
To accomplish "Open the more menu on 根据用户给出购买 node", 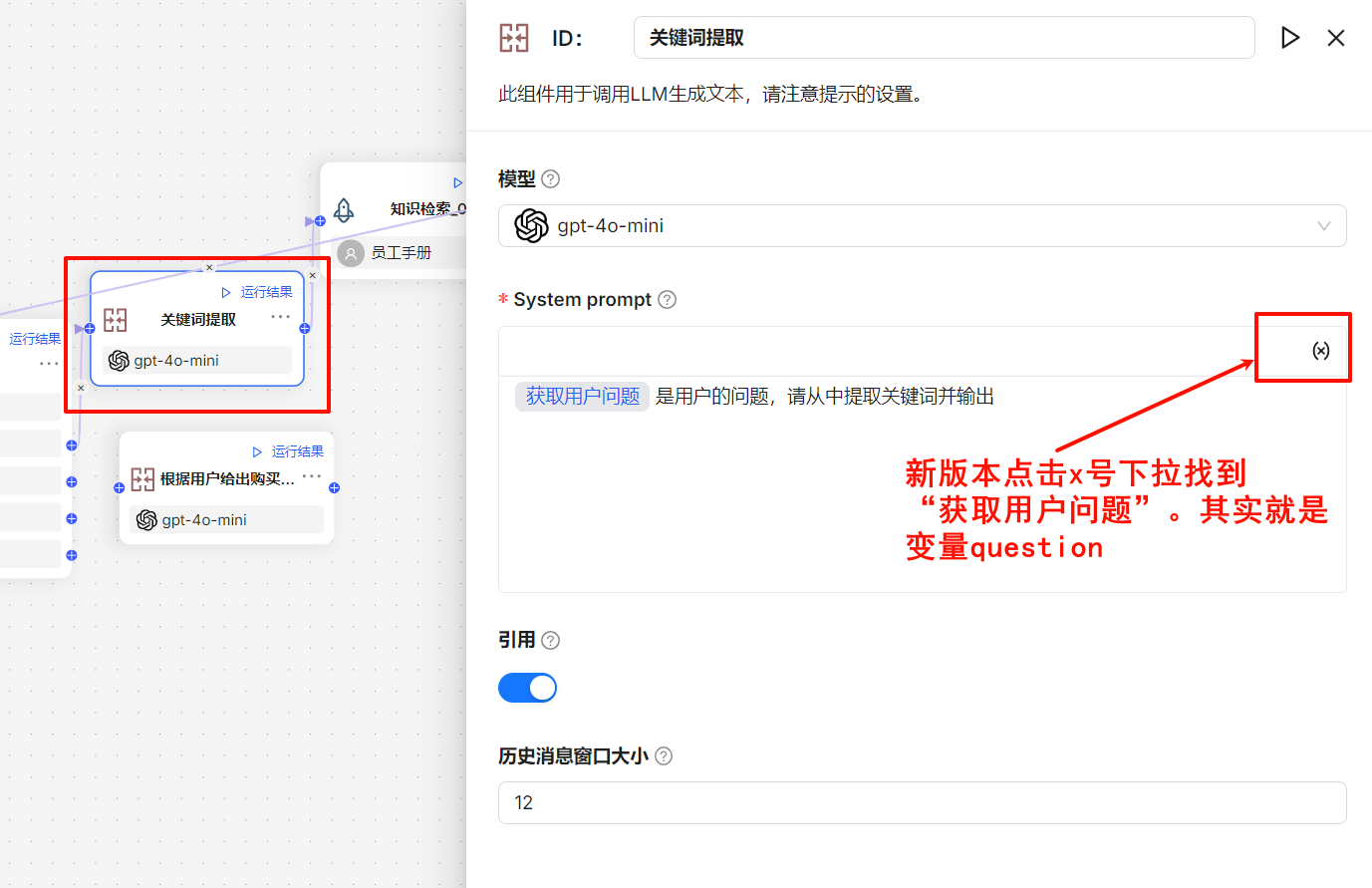I will point(312,476).
